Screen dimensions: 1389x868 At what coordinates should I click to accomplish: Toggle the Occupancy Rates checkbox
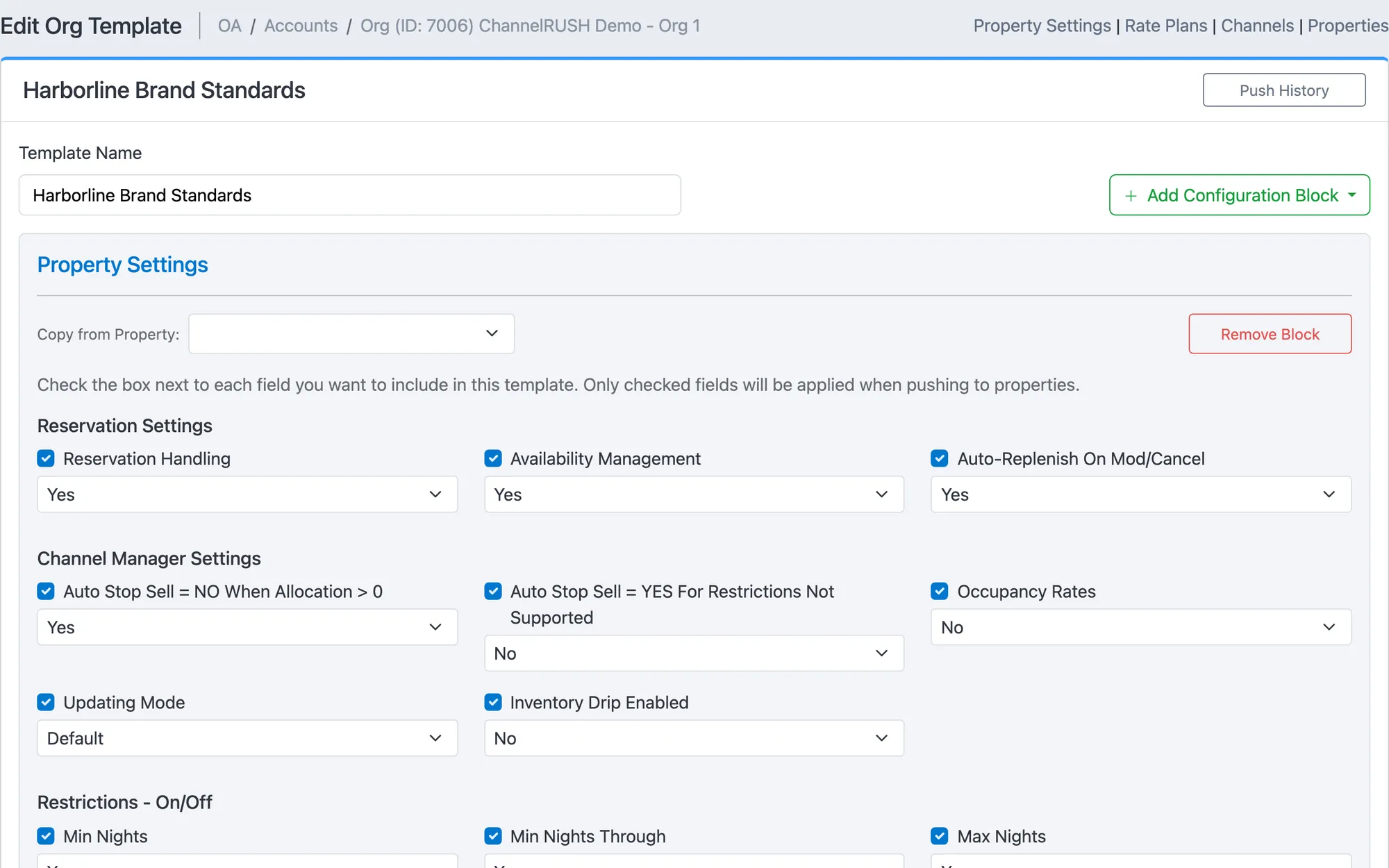(940, 591)
